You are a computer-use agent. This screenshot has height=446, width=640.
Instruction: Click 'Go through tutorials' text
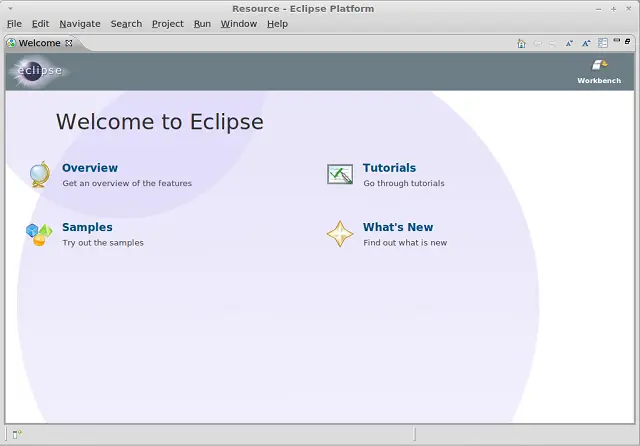[x=404, y=183]
